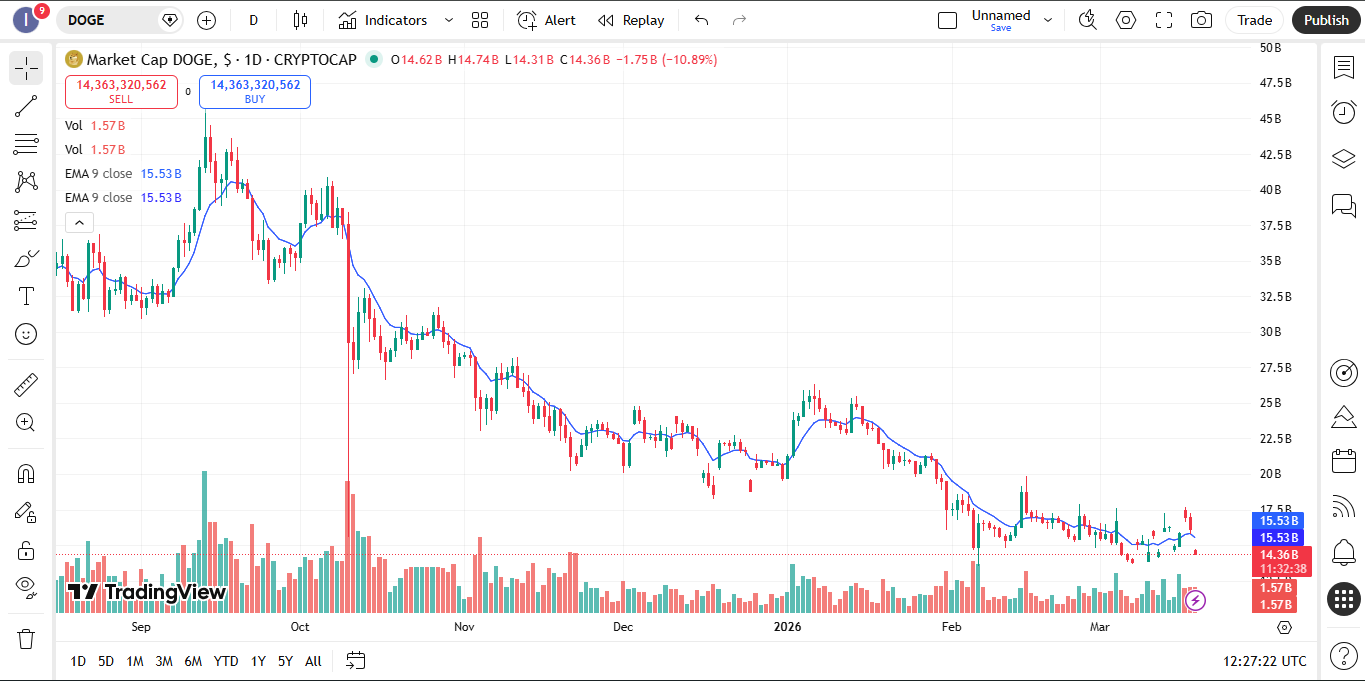
Task: Open time axis settings gear icon
Action: pos(1285,627)
